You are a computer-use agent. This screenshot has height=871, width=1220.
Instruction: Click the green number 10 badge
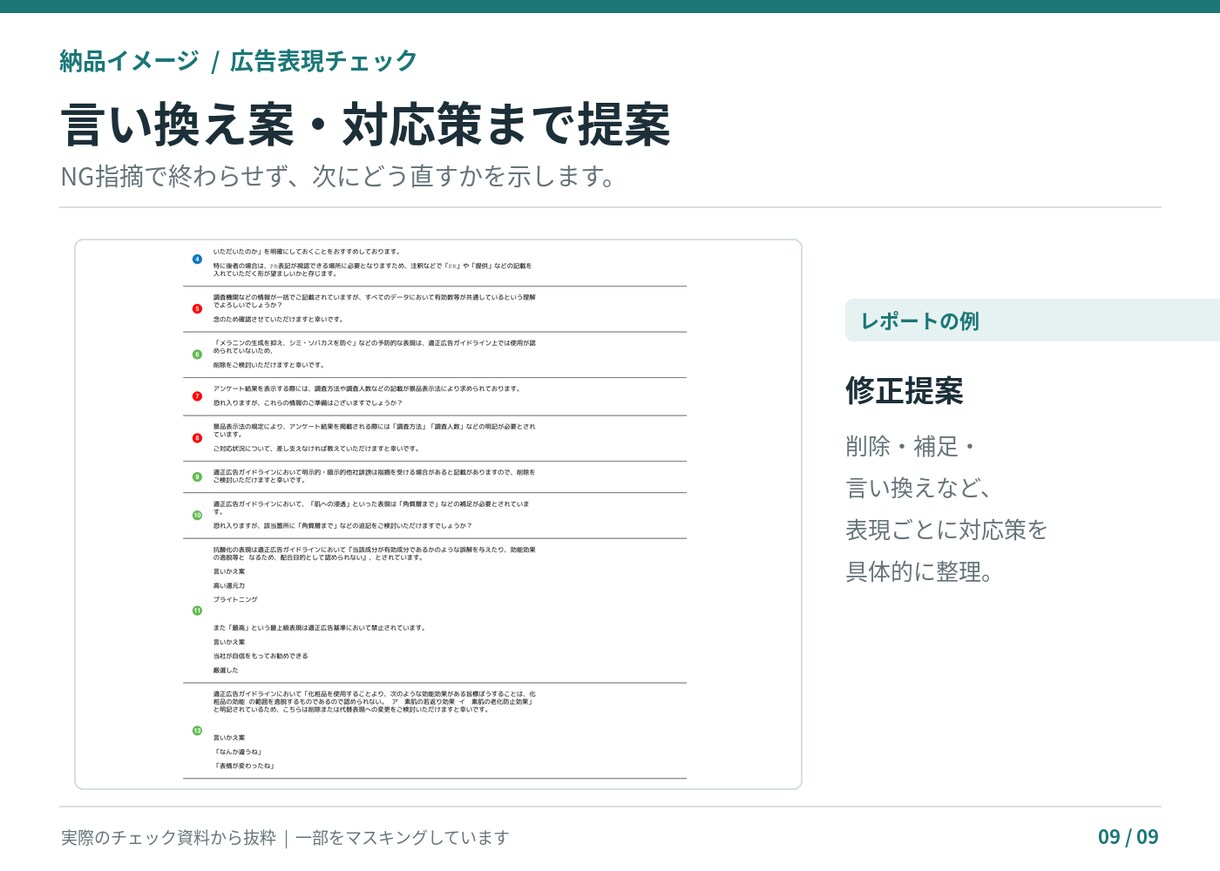[197, 515]
